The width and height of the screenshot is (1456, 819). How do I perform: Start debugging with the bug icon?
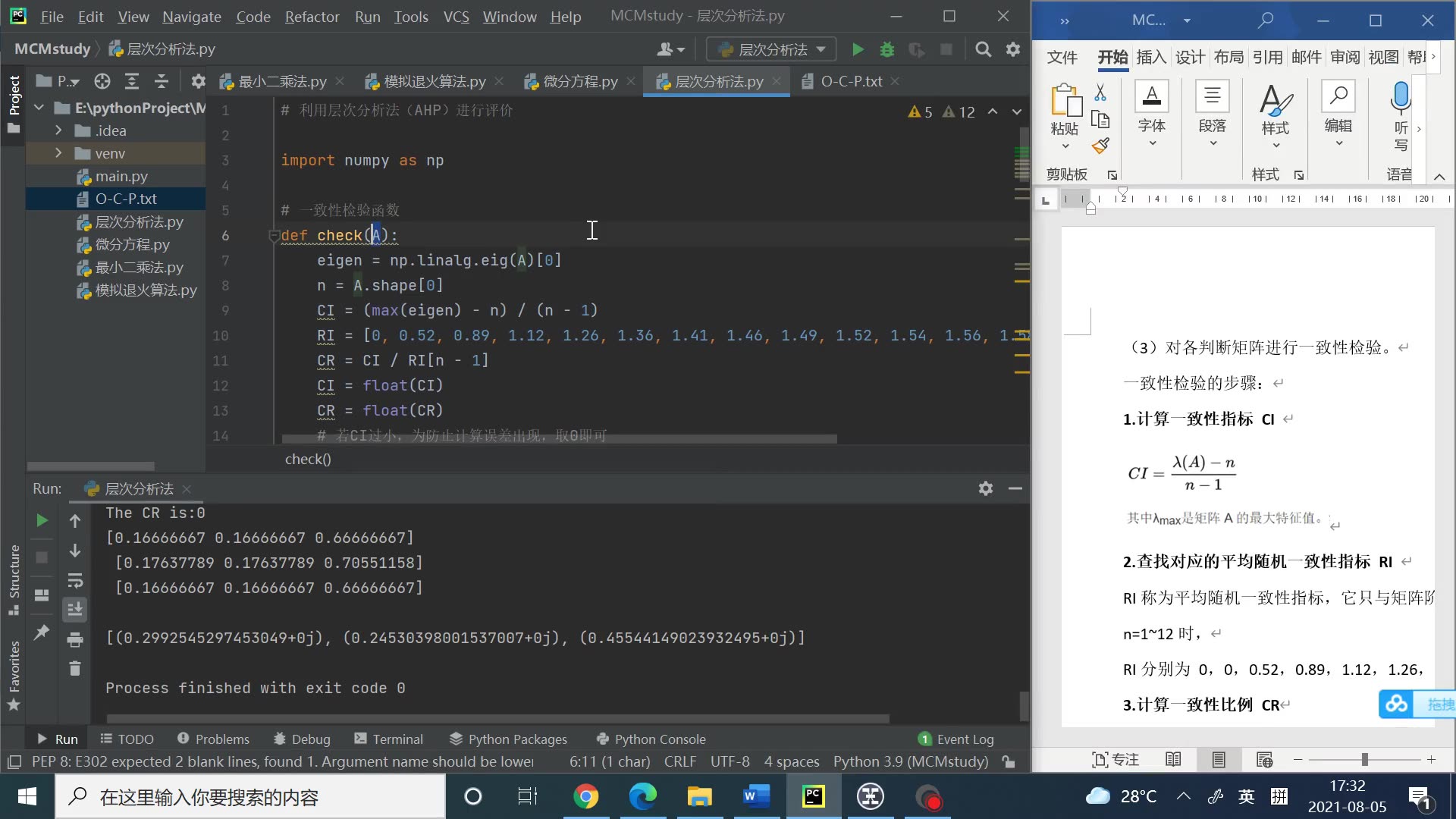886,49
